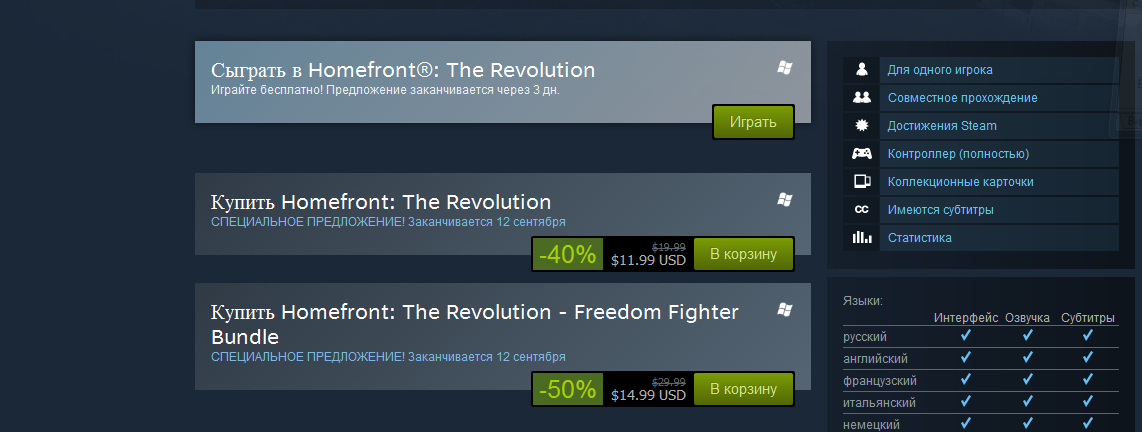Click the gamepad controller icon
Viewport: 1142px width, 432px height.
coord(861,154)
